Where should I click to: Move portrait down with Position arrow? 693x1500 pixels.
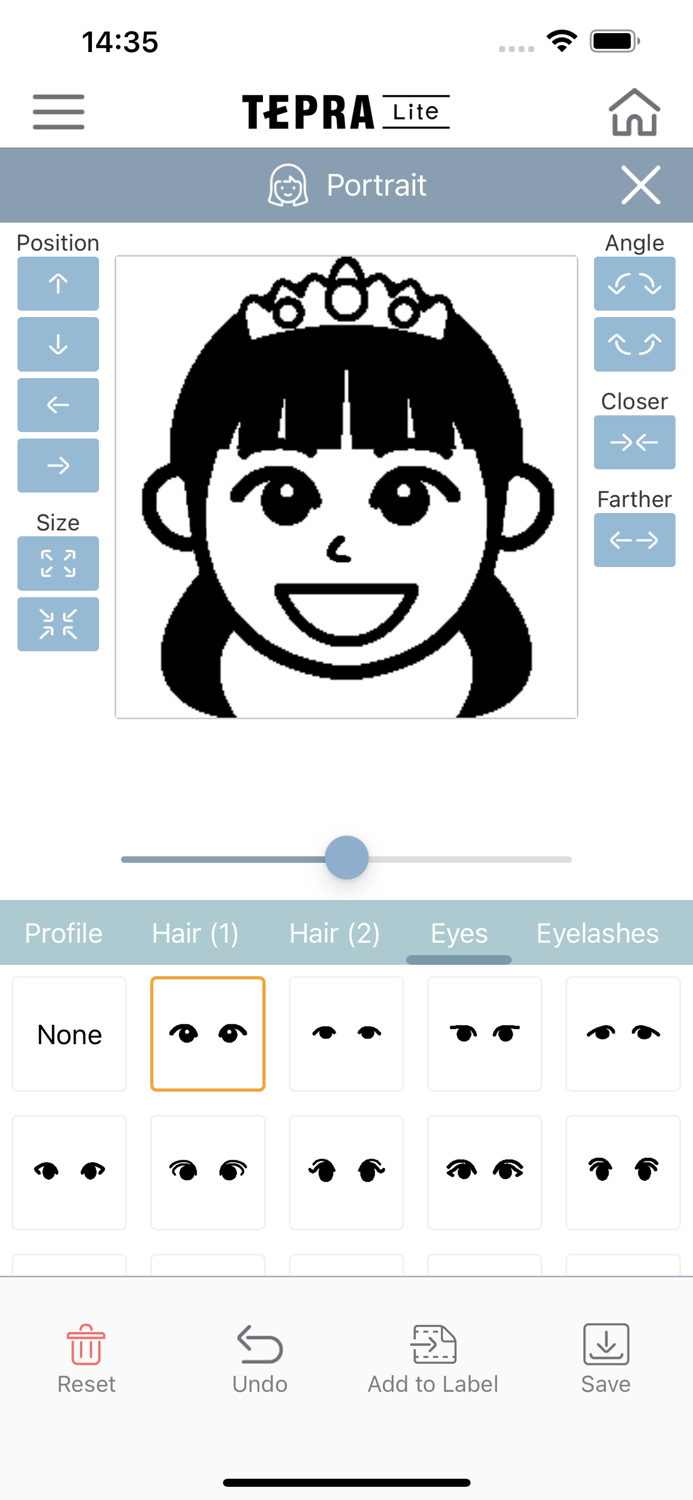[58, 345]
